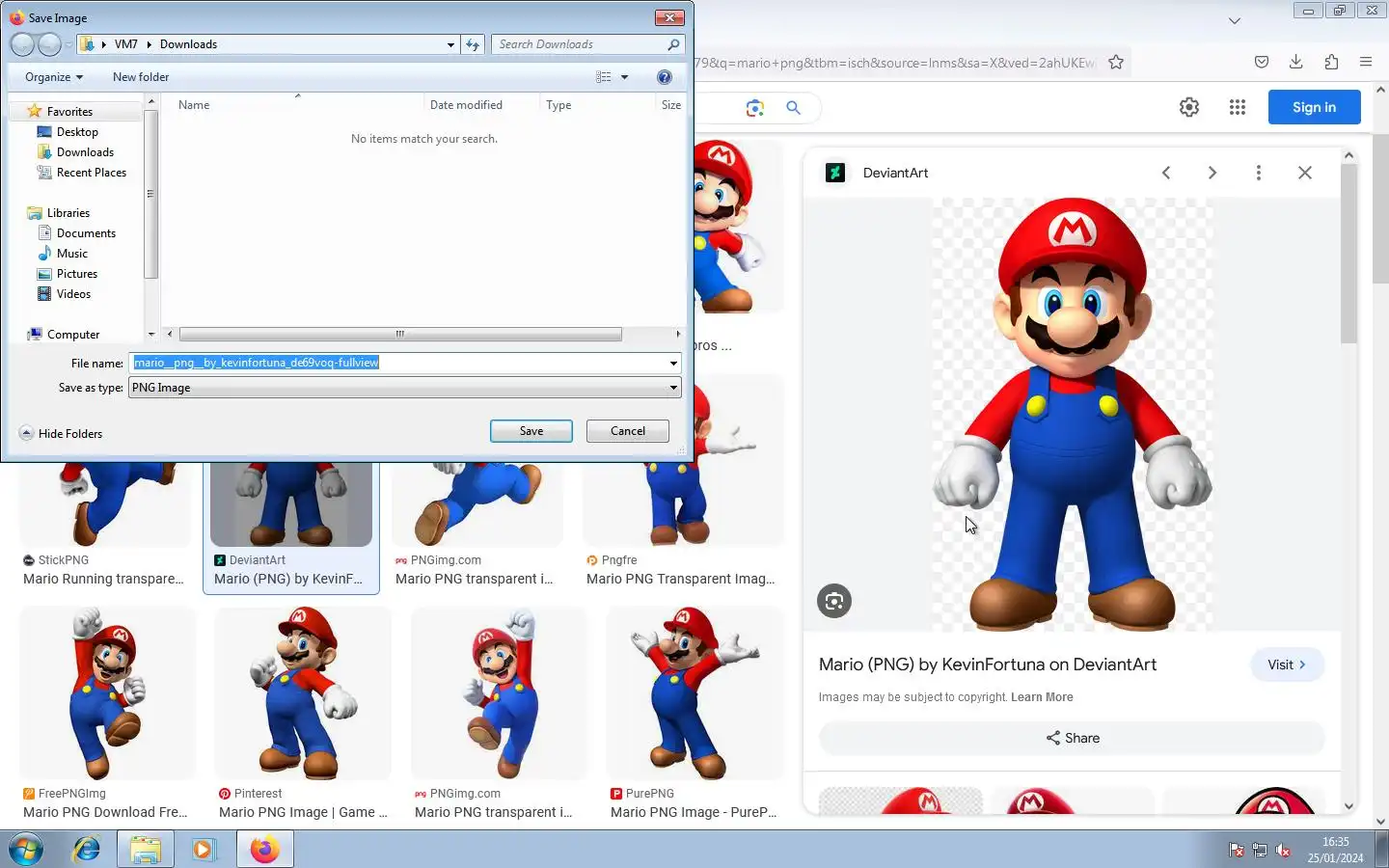The image size is (1389, 868).
Task: Open Firefox Extensions puzzle icon
Action: click(x=1331, y=62)
